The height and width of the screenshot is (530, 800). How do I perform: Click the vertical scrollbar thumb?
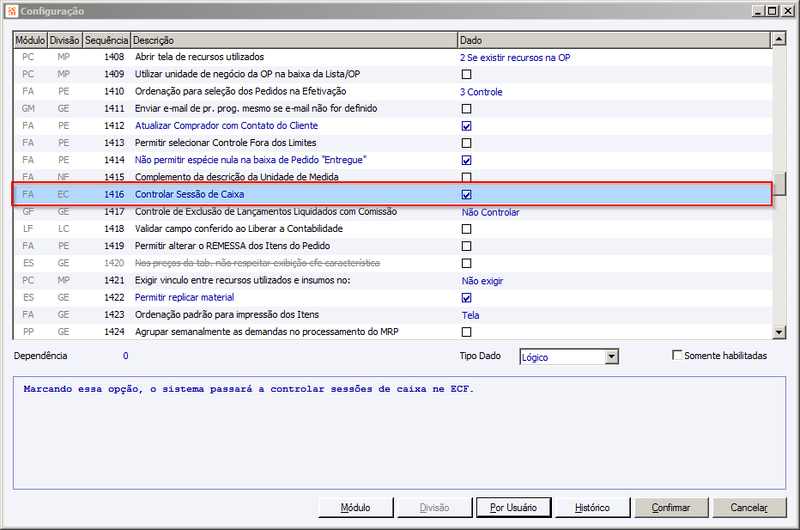click(x=779, y=184)
